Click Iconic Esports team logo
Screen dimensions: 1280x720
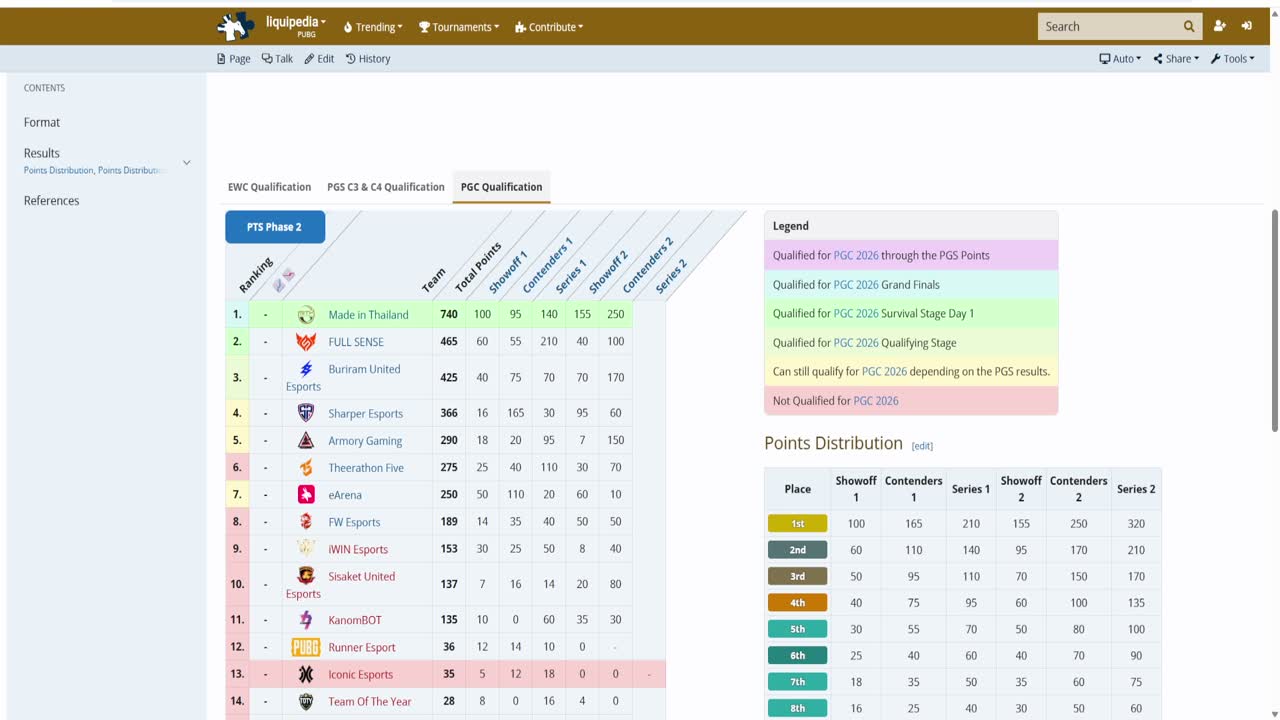point(306,674)
